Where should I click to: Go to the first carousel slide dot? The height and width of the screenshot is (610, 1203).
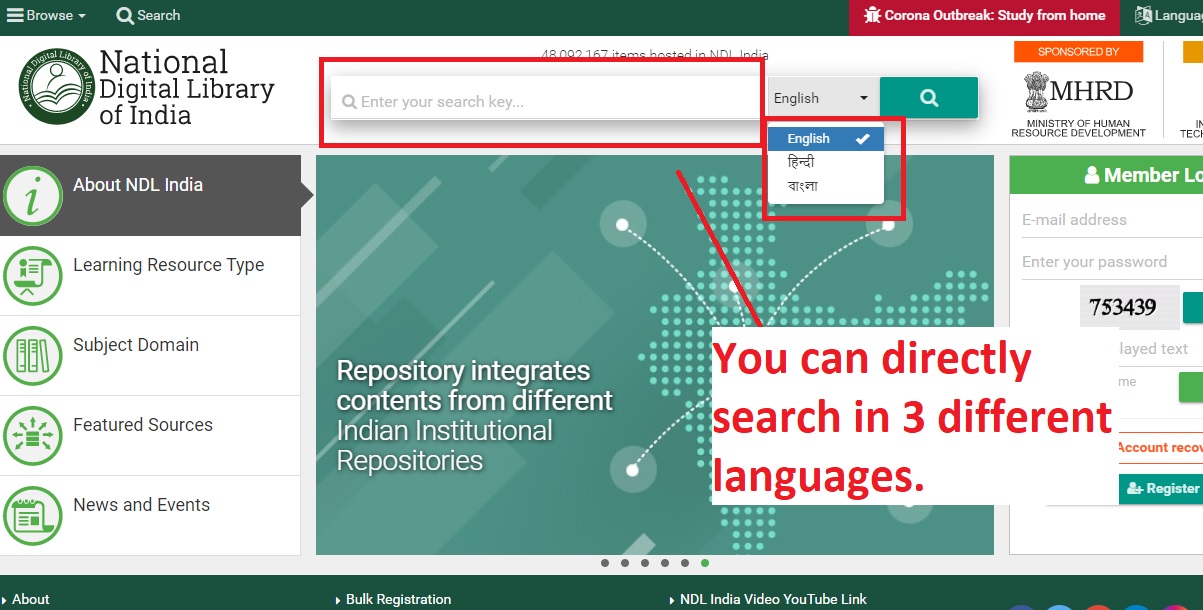(605, 563)
